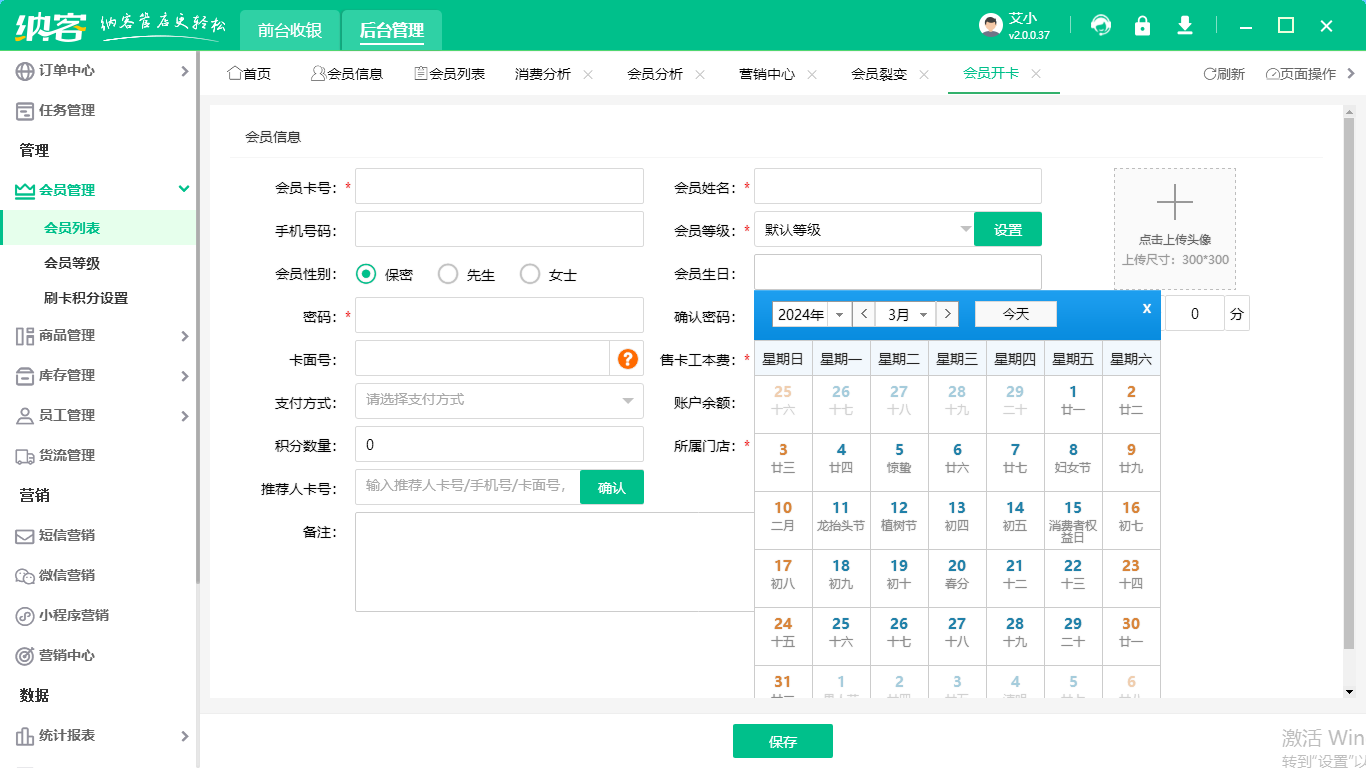Click the lock screen icon

(x=1142, y=25)
